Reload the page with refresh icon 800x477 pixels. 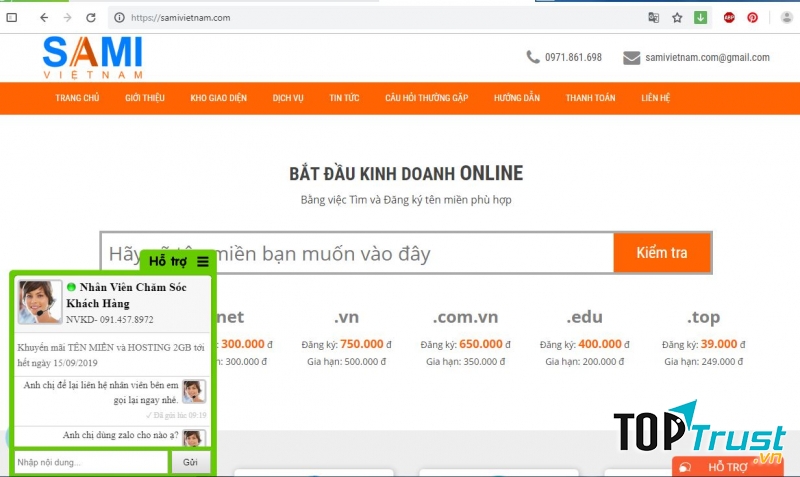91,18
